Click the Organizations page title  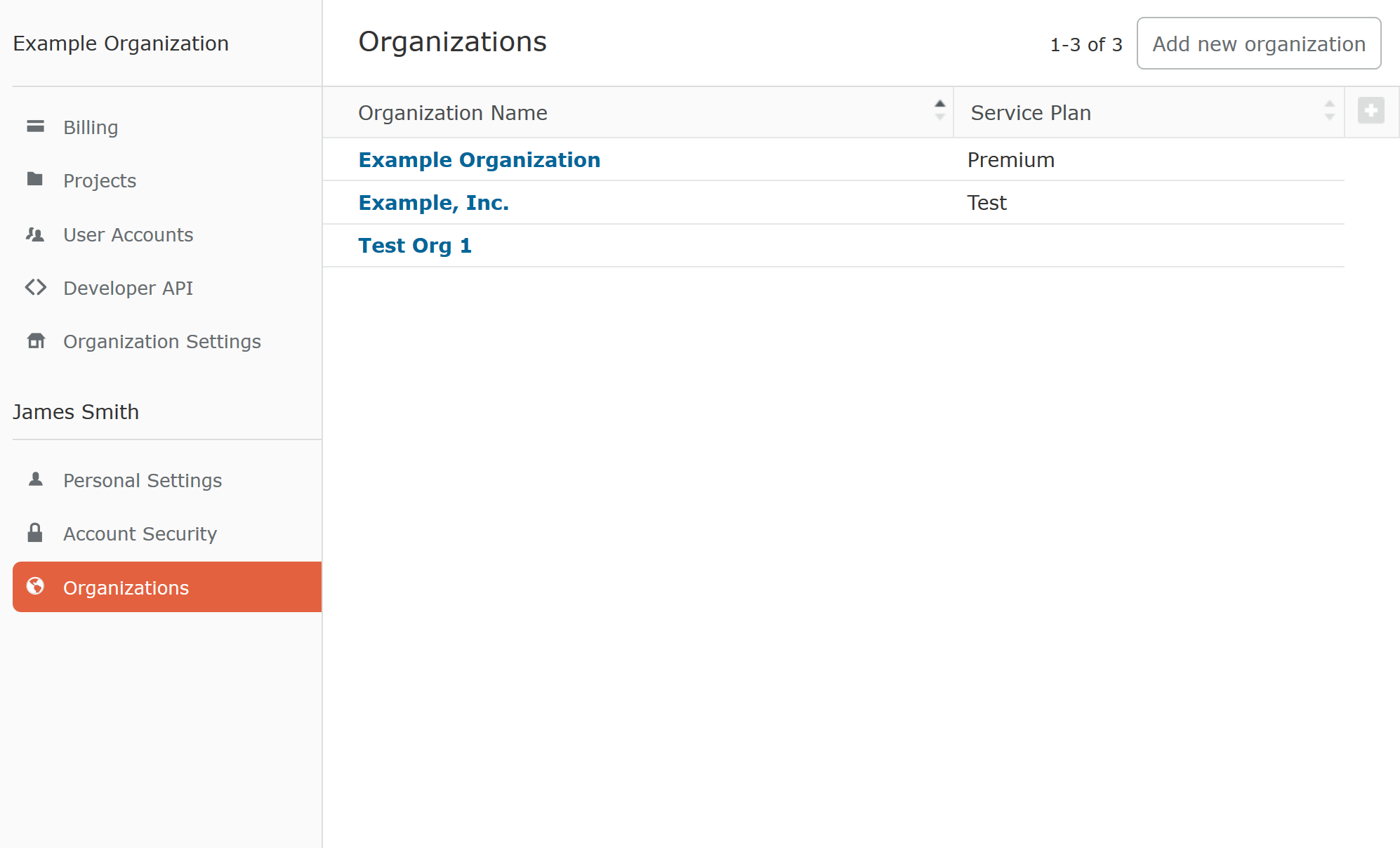[x=452, y=42]
